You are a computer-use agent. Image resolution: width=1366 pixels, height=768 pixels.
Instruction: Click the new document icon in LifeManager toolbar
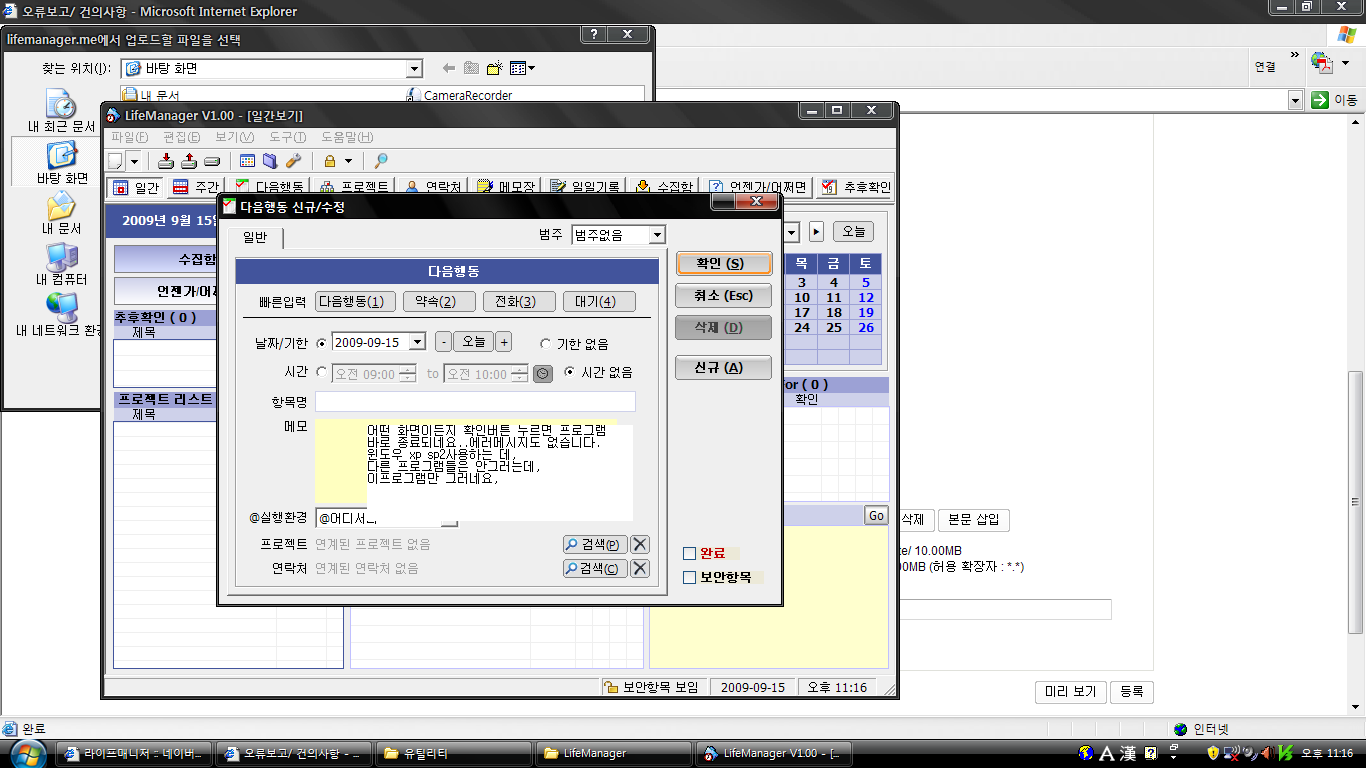115,161
